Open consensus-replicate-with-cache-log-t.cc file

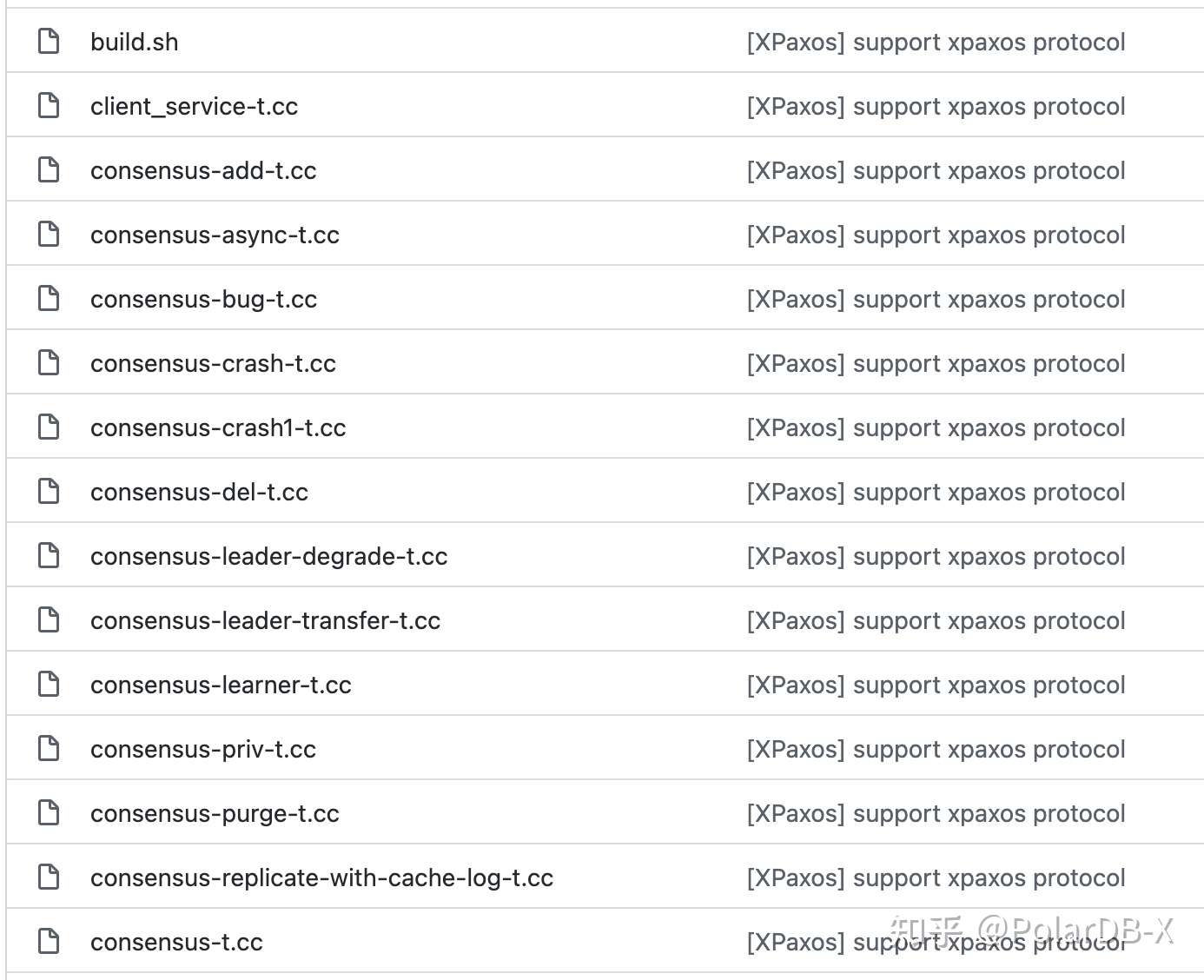321,877
